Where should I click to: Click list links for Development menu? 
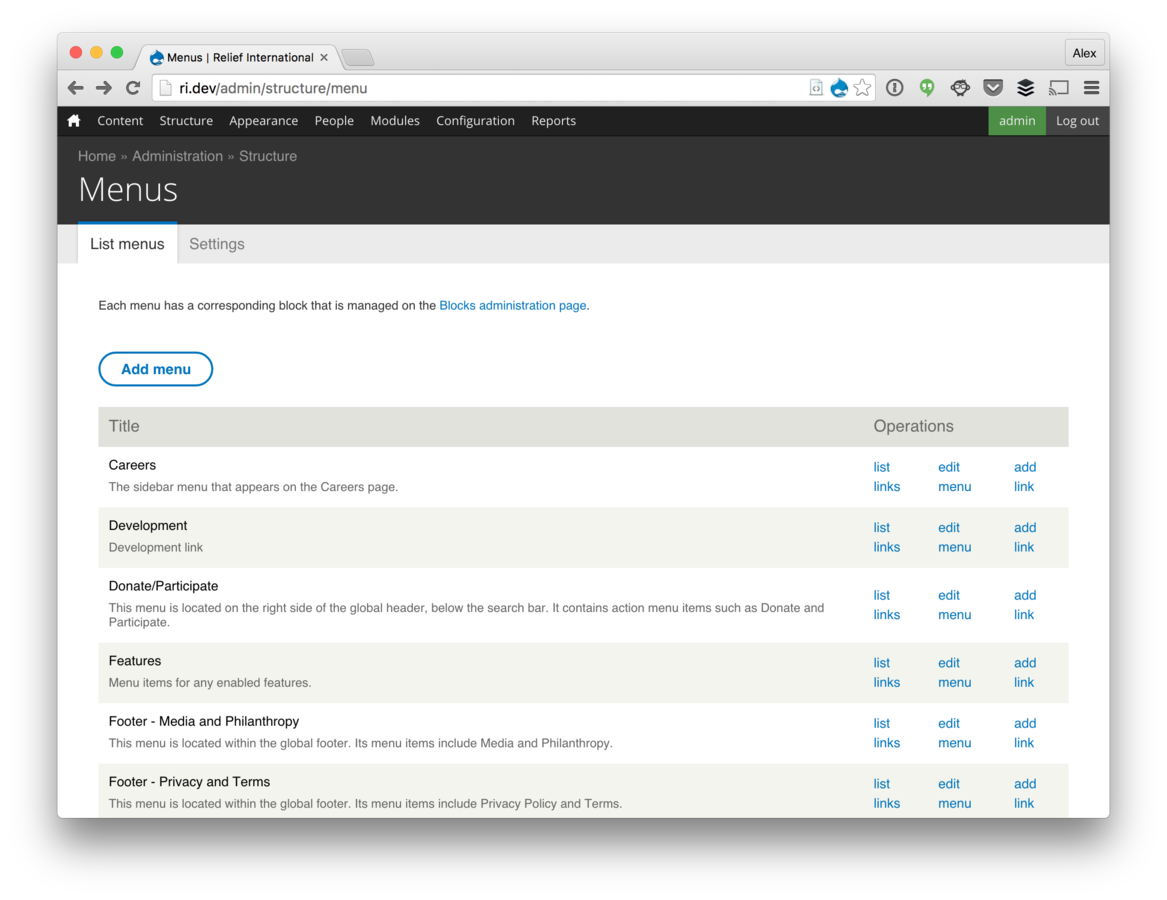click(886, 537)
